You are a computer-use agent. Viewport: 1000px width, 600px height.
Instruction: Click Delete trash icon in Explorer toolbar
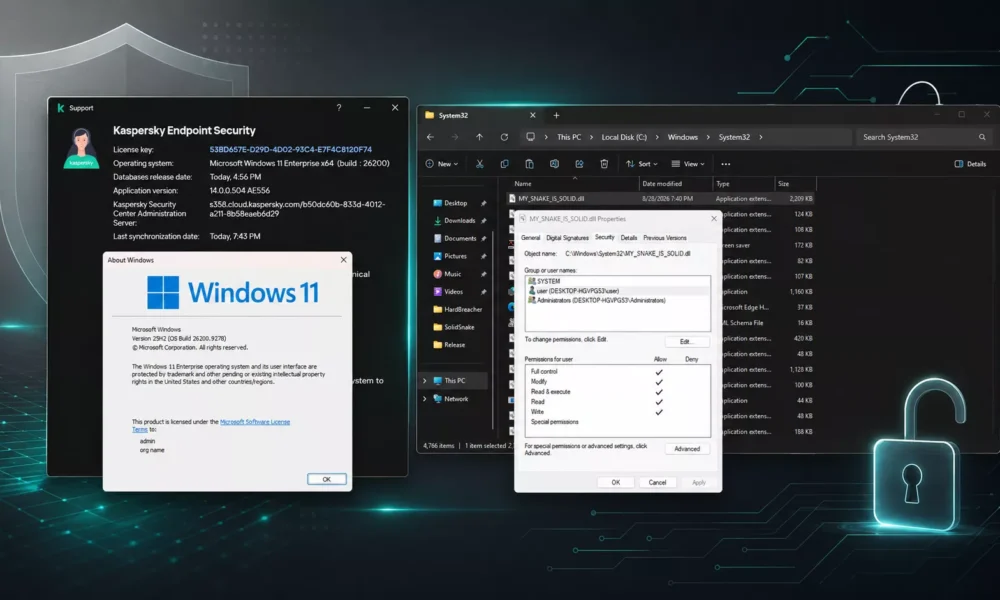(x=604, y=164)
